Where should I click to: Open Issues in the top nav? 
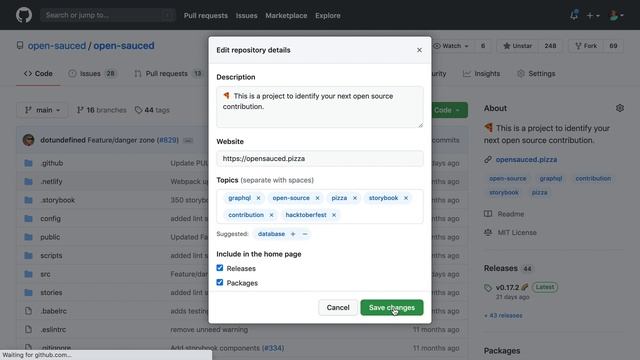click(247, 16)
